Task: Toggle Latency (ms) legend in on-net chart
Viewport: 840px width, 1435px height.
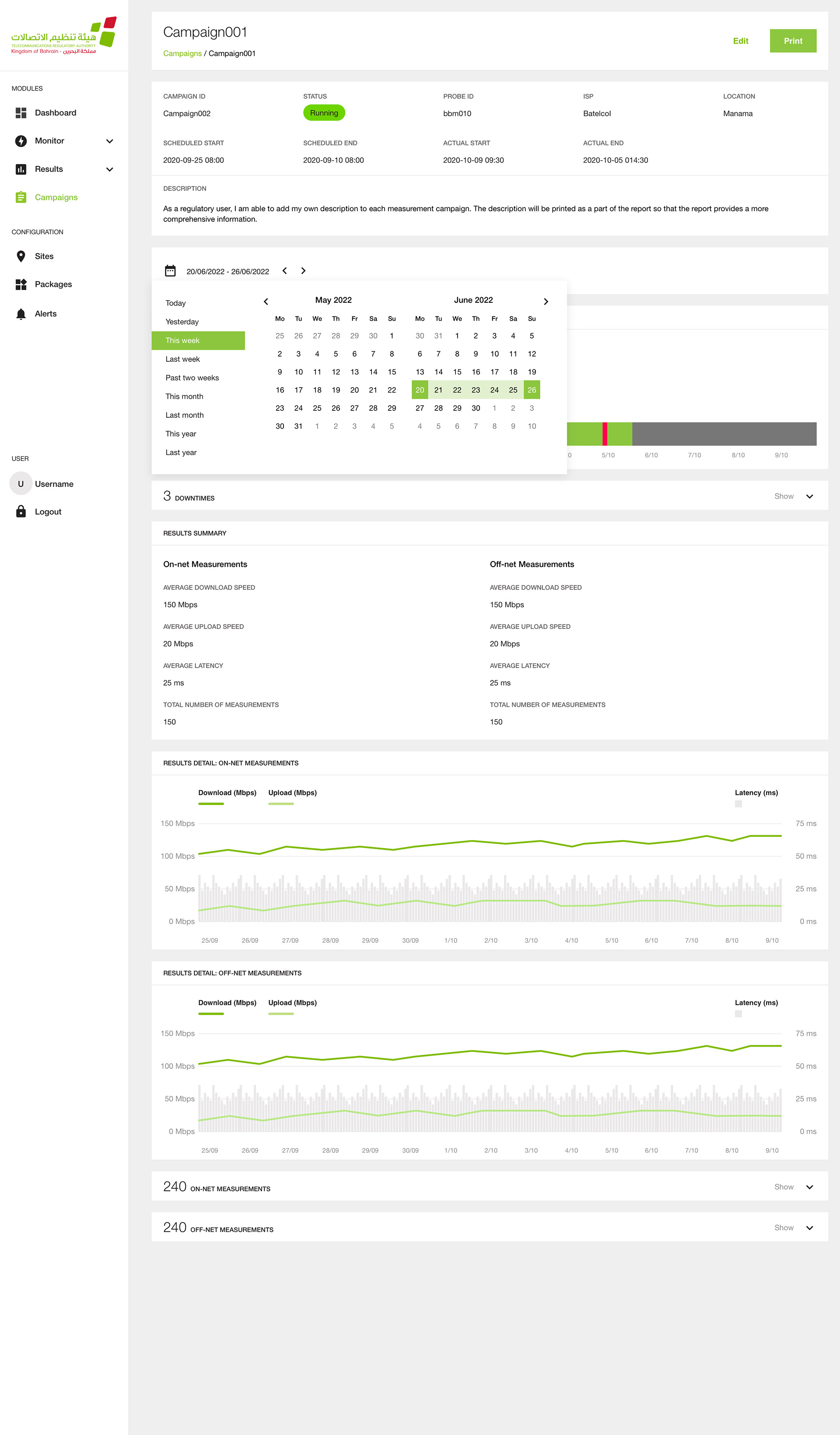Action: [756, 793]
